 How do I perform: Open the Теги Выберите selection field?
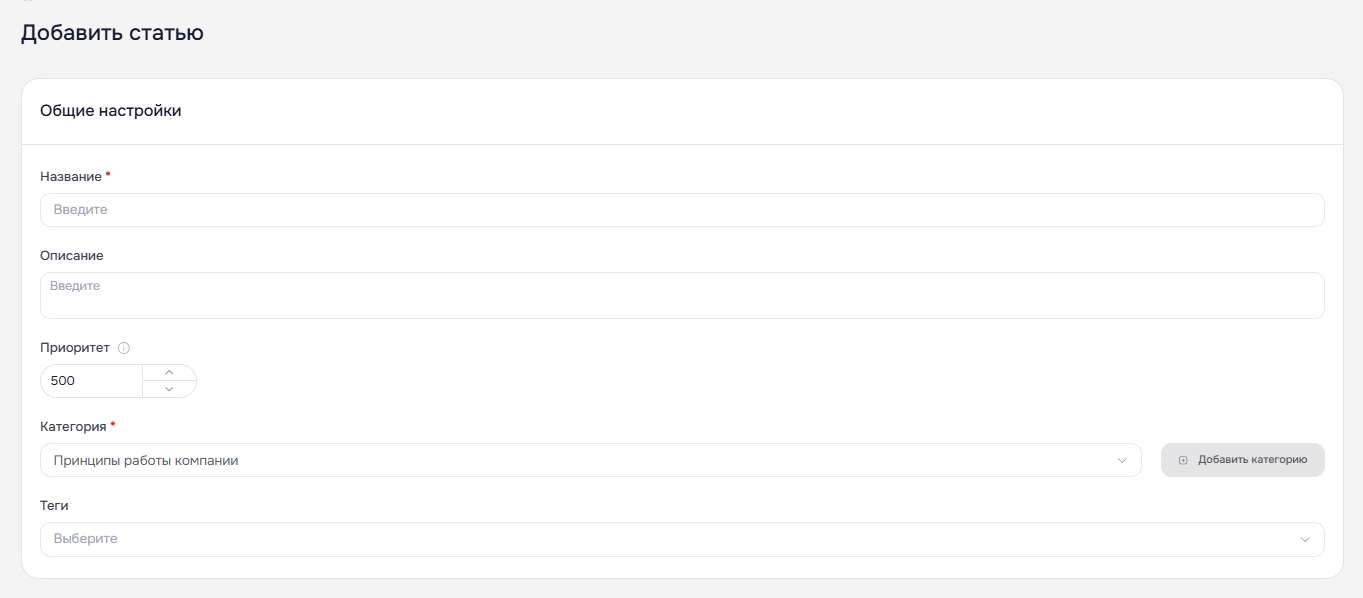682,539
